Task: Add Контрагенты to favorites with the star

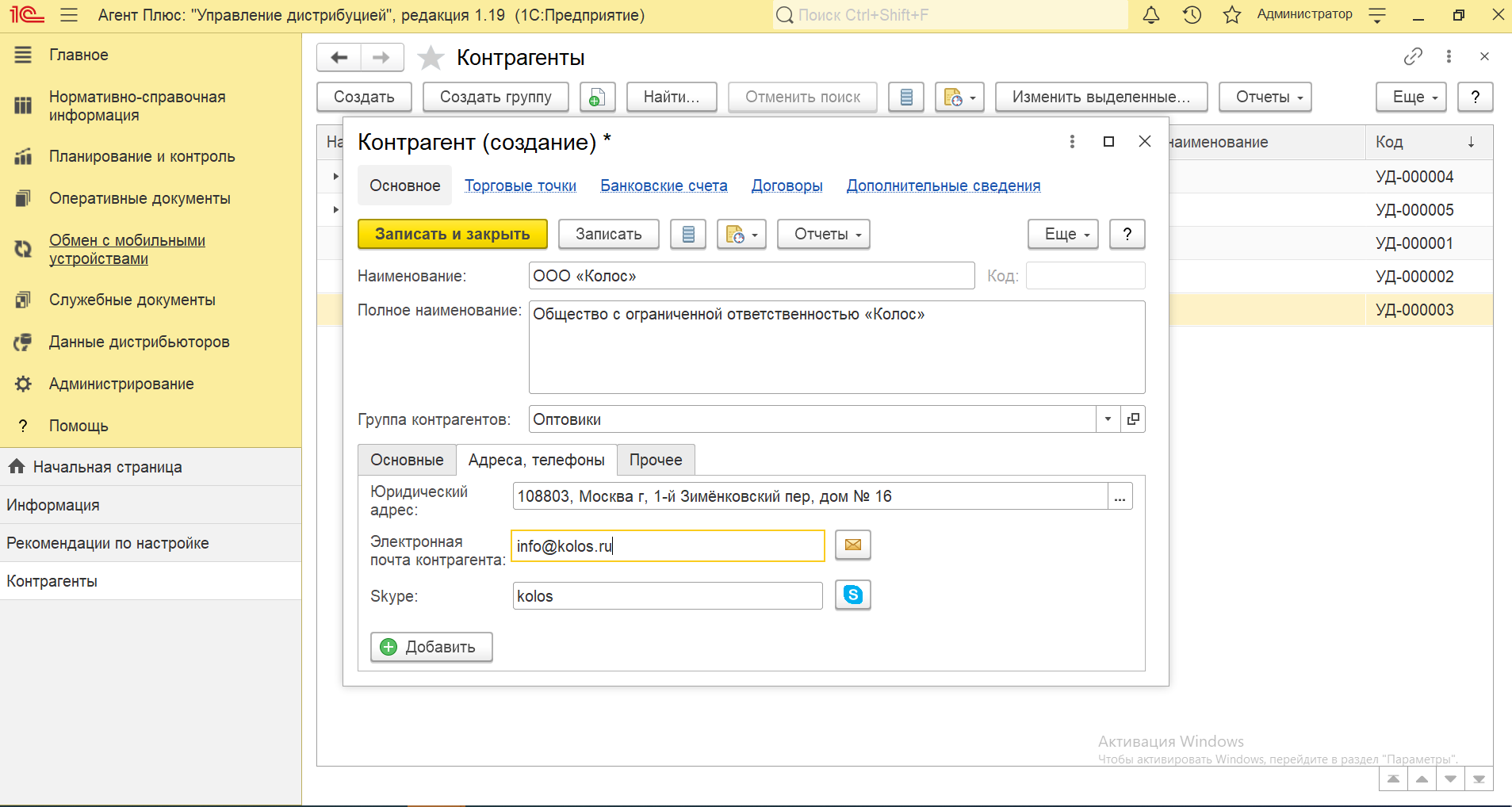Action: click(x=431, y=57)
